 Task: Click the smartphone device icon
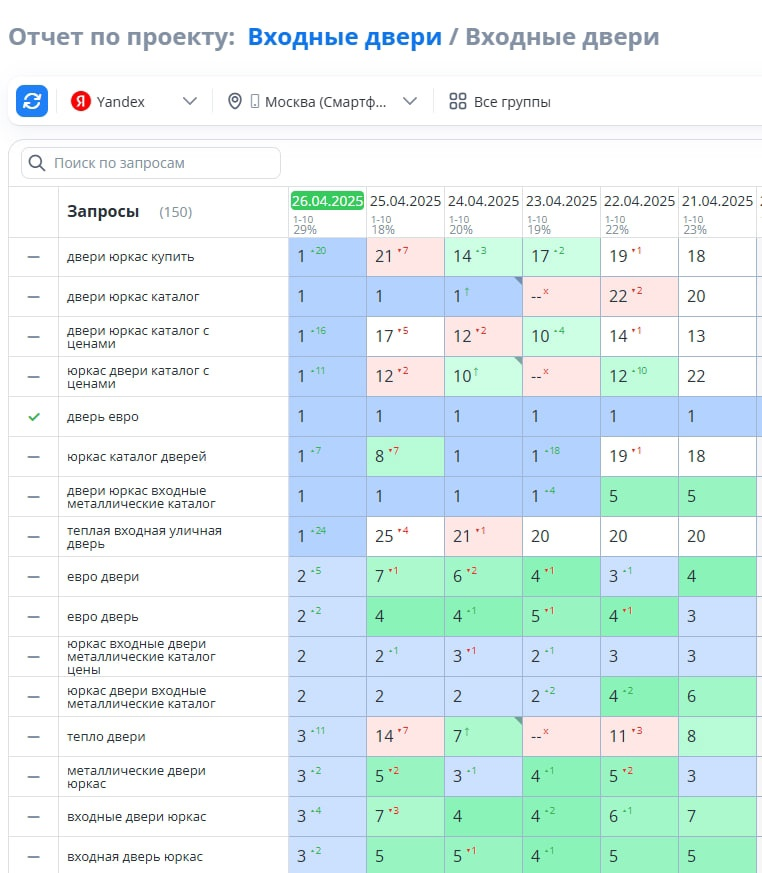coord(255,101)
